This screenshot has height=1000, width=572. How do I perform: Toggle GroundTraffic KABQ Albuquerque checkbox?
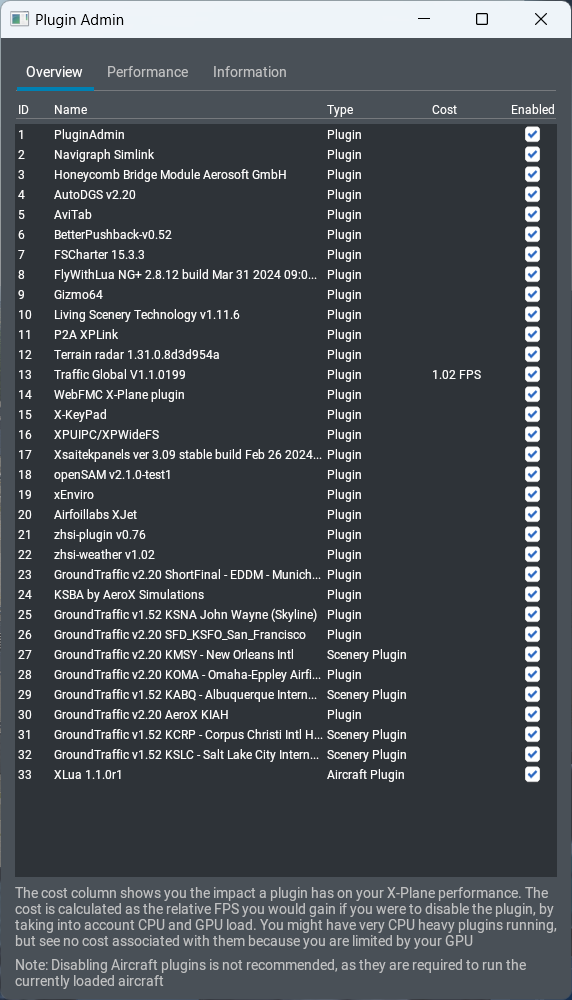[x=532, y=695]
